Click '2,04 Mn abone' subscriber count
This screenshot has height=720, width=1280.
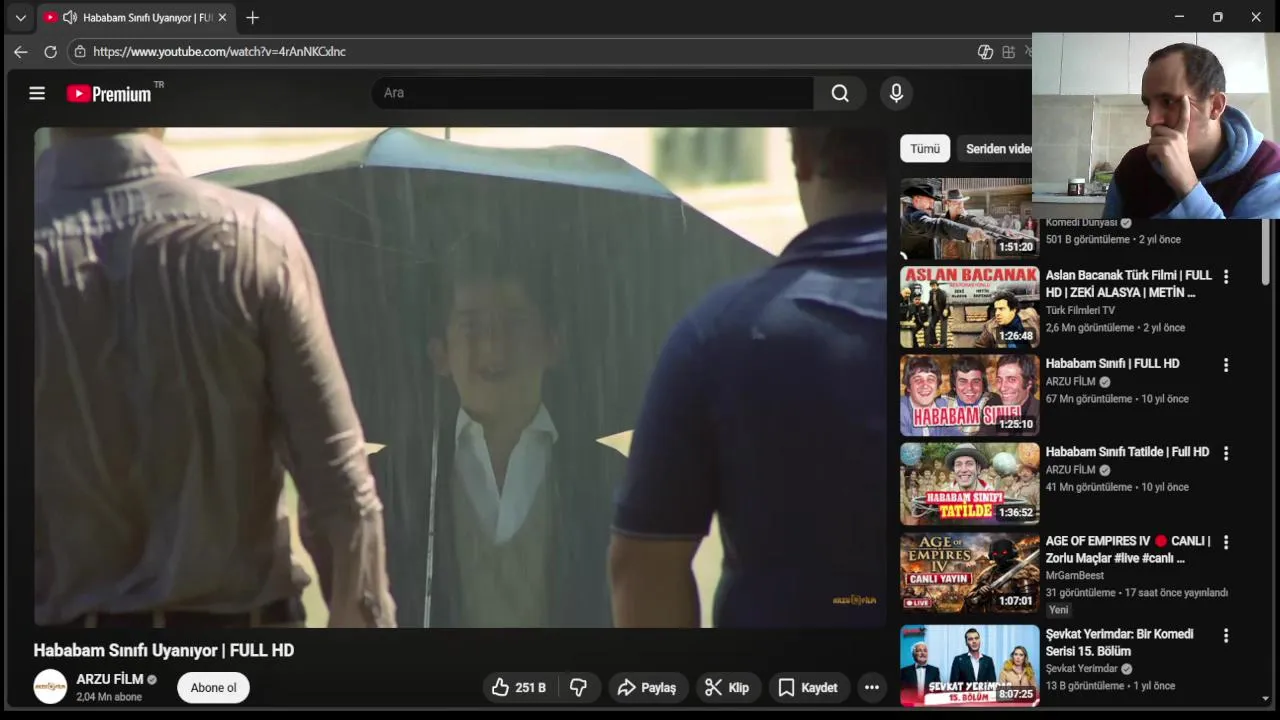coord(109,697)
